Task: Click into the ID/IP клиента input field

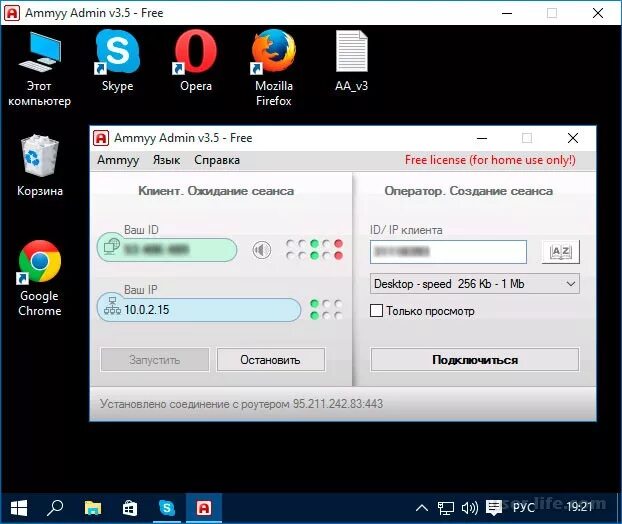Action: pos(448,251)
